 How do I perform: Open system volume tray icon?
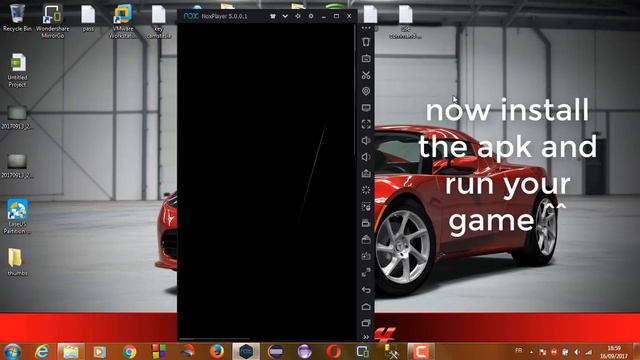(x=577, y=352)
